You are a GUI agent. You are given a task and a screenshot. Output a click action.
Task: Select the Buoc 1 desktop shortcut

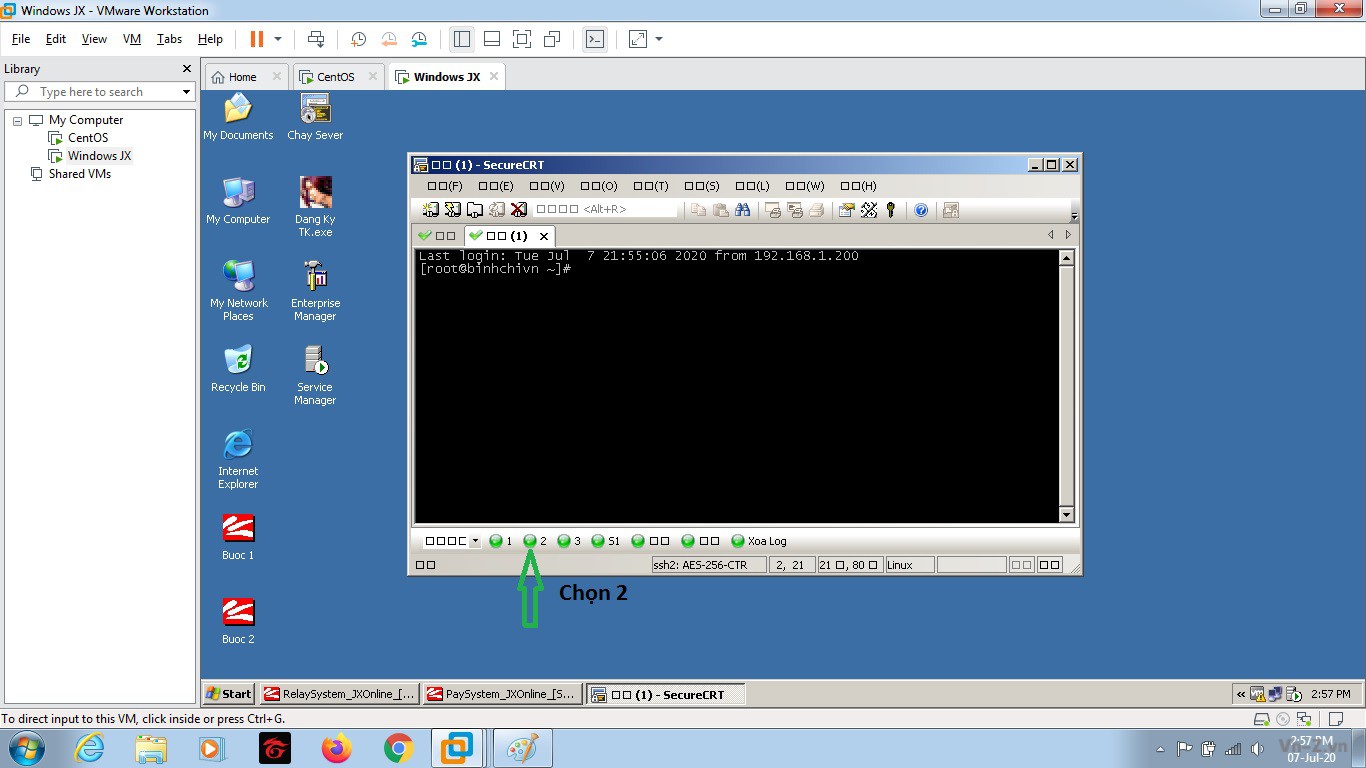pyautogui.click(x=238, y=537)
